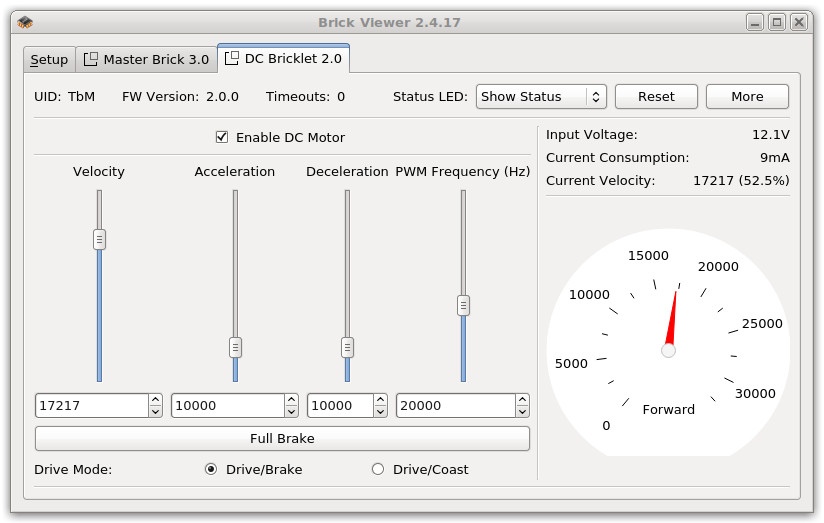
Task: Click the Velocity slider handle
Action: point(99,239)
